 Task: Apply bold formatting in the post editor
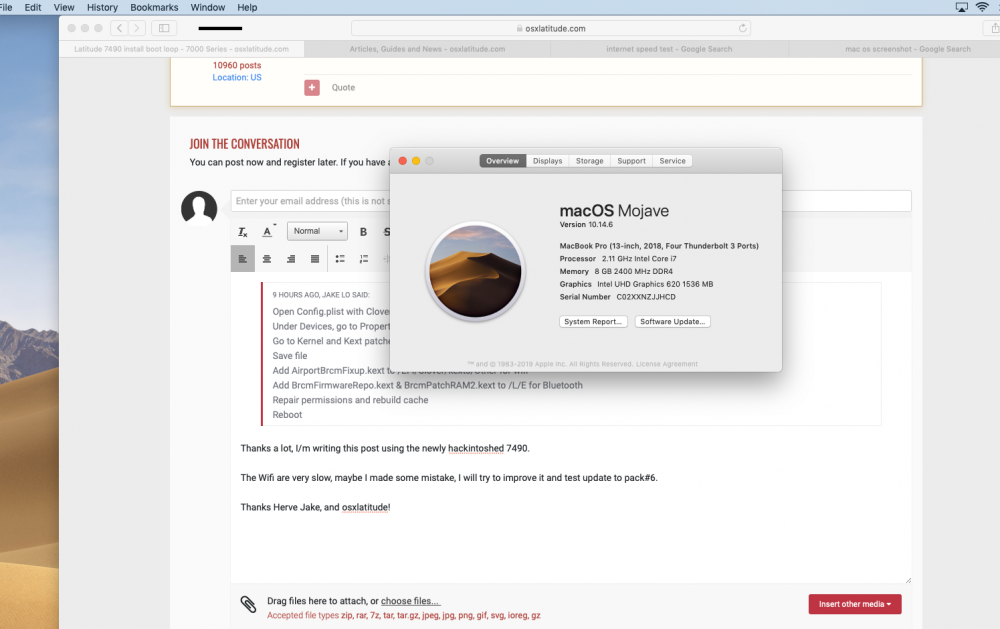363,231
